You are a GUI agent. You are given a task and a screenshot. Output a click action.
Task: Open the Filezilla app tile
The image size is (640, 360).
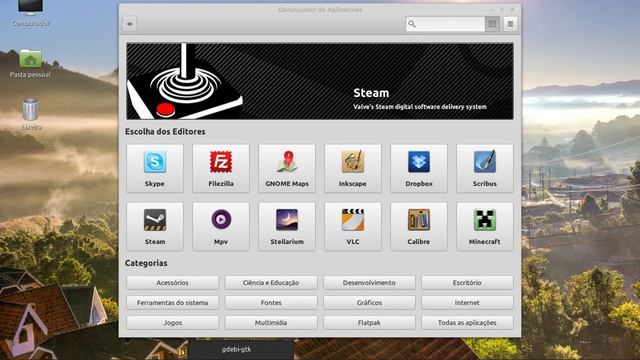[221, 168]
